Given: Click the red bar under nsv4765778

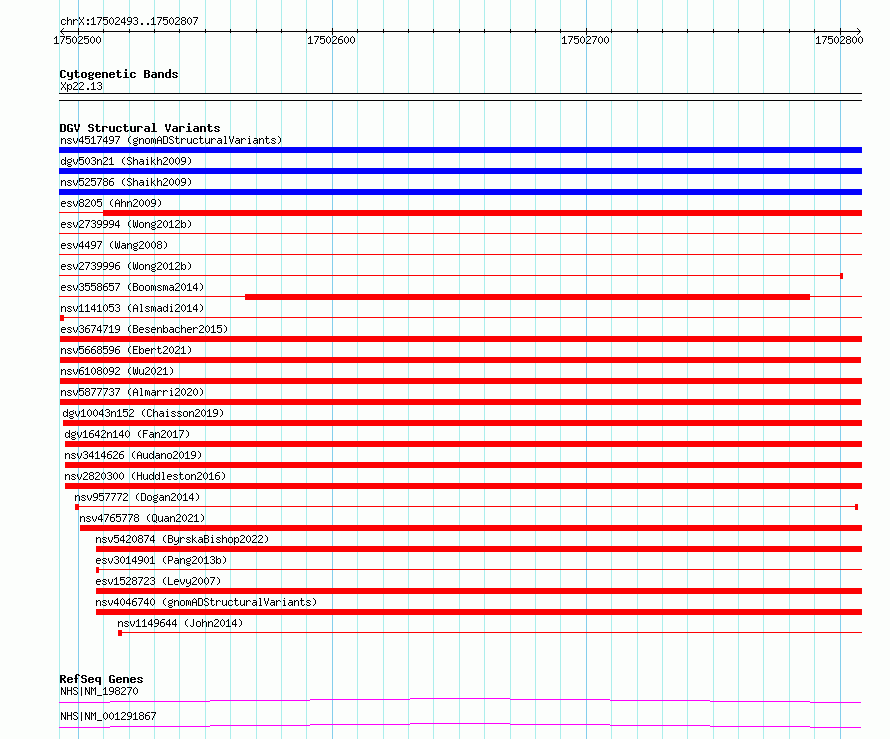Looking at the screenshot, I should pos(471,528).
